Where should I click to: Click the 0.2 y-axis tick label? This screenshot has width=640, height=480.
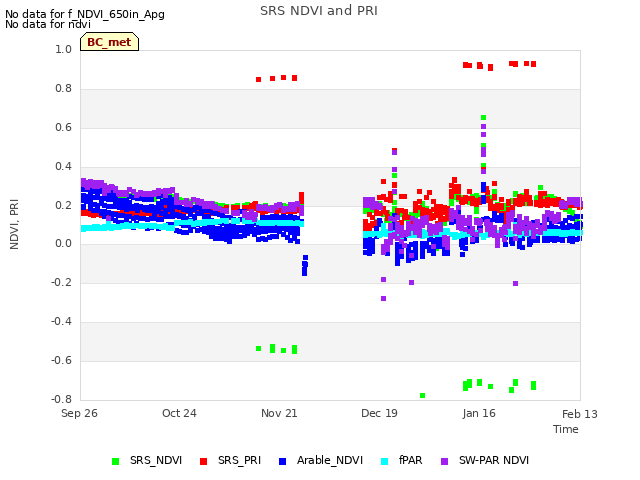(63, 205)
